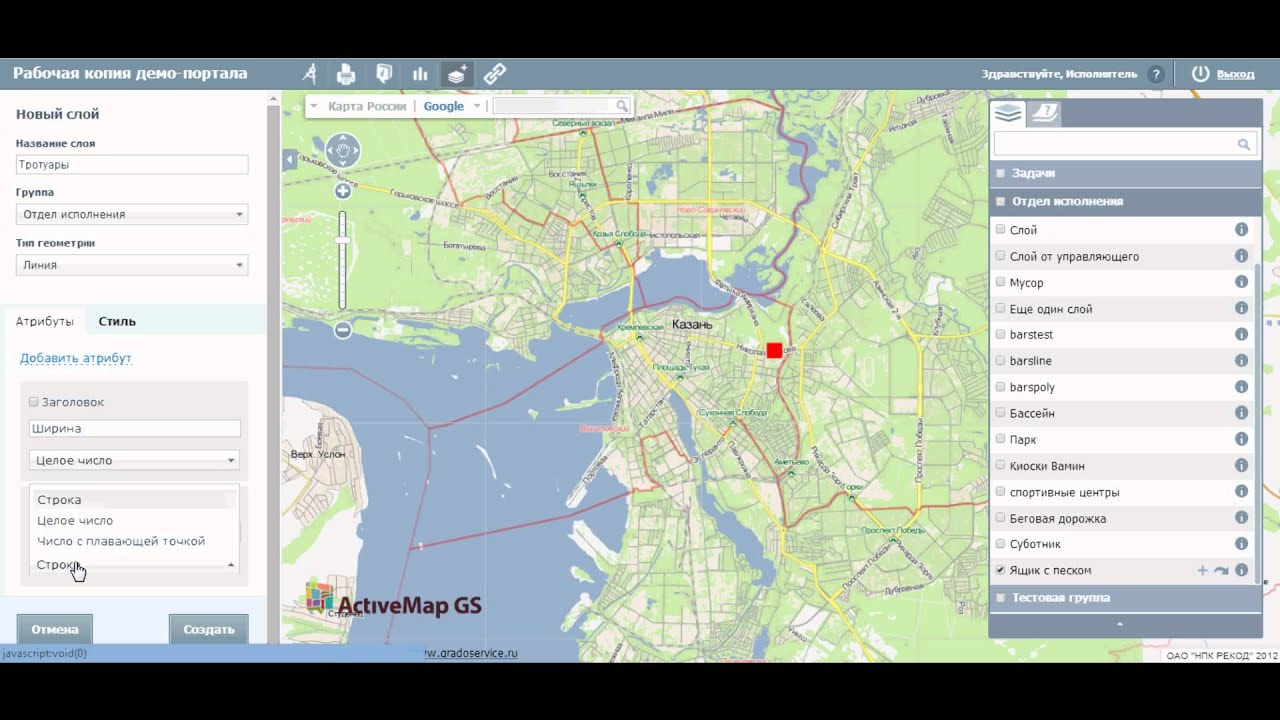1280x720 pixels.
Task: Click the map zoom slider handle
Action: 343,239
